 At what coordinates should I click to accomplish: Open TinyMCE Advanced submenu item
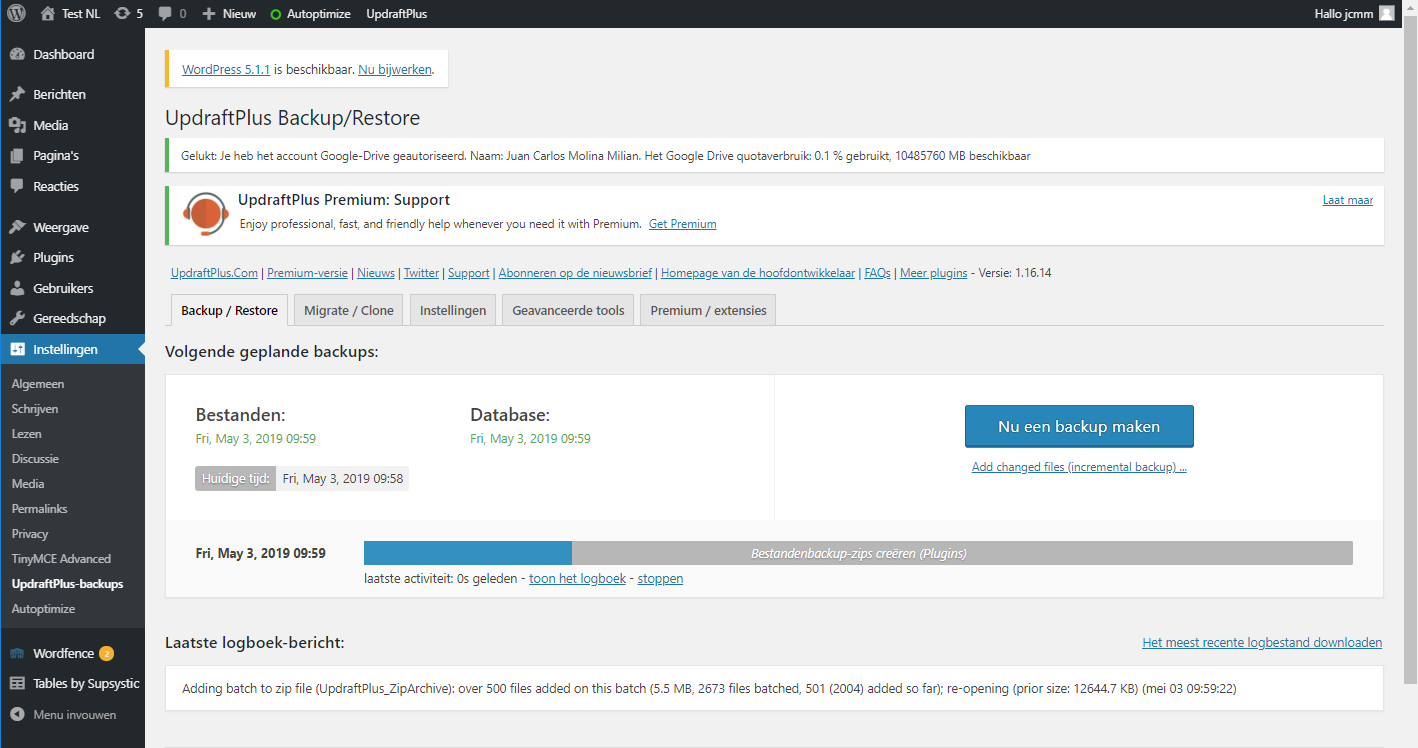61,559
